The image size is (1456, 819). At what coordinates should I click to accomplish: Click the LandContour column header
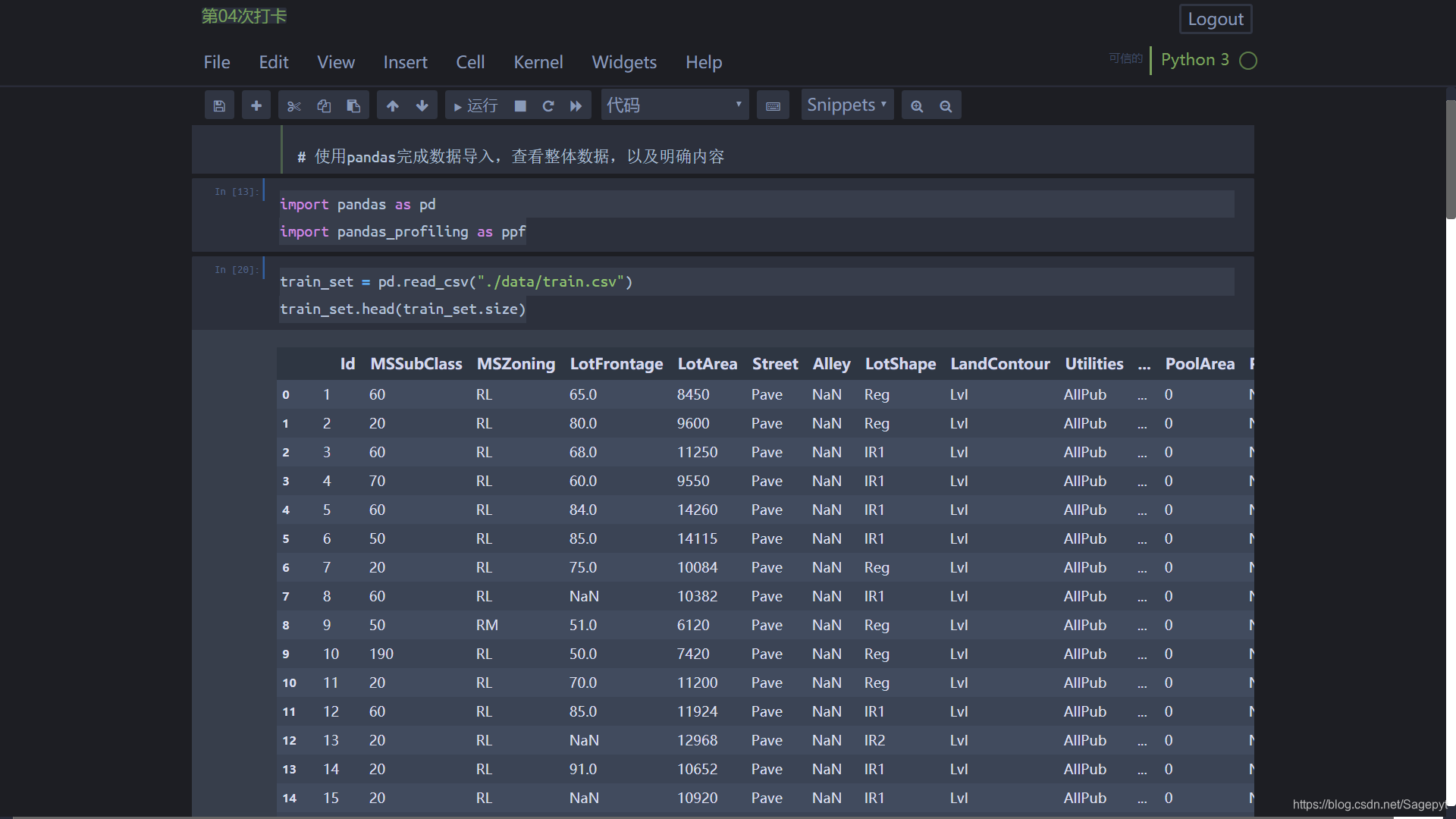click(1000, 364)
